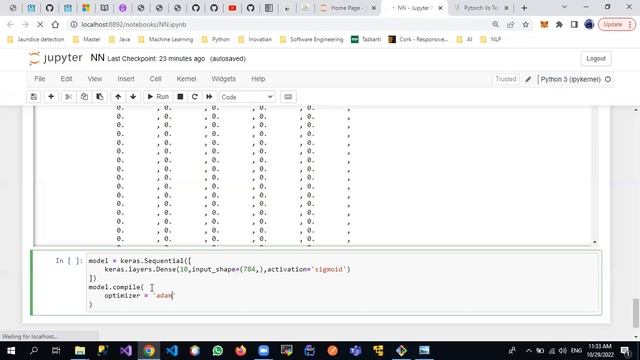
Task: Click the Python 3 (ipykernel) label
Action: point(570,79)
